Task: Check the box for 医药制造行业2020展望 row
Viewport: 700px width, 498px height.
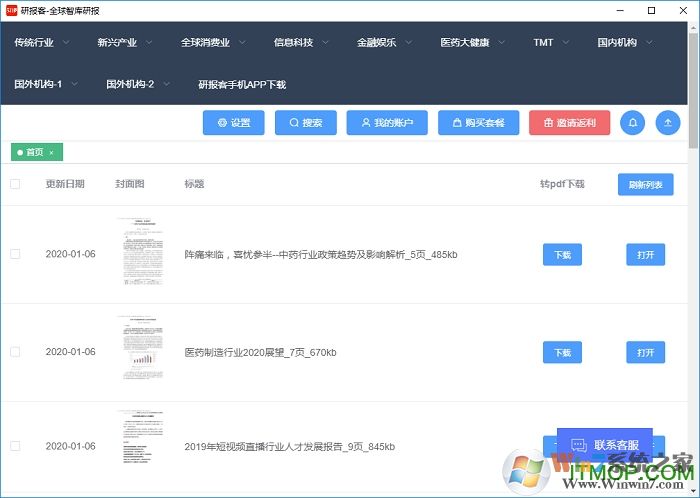Action: pos(15,352)
